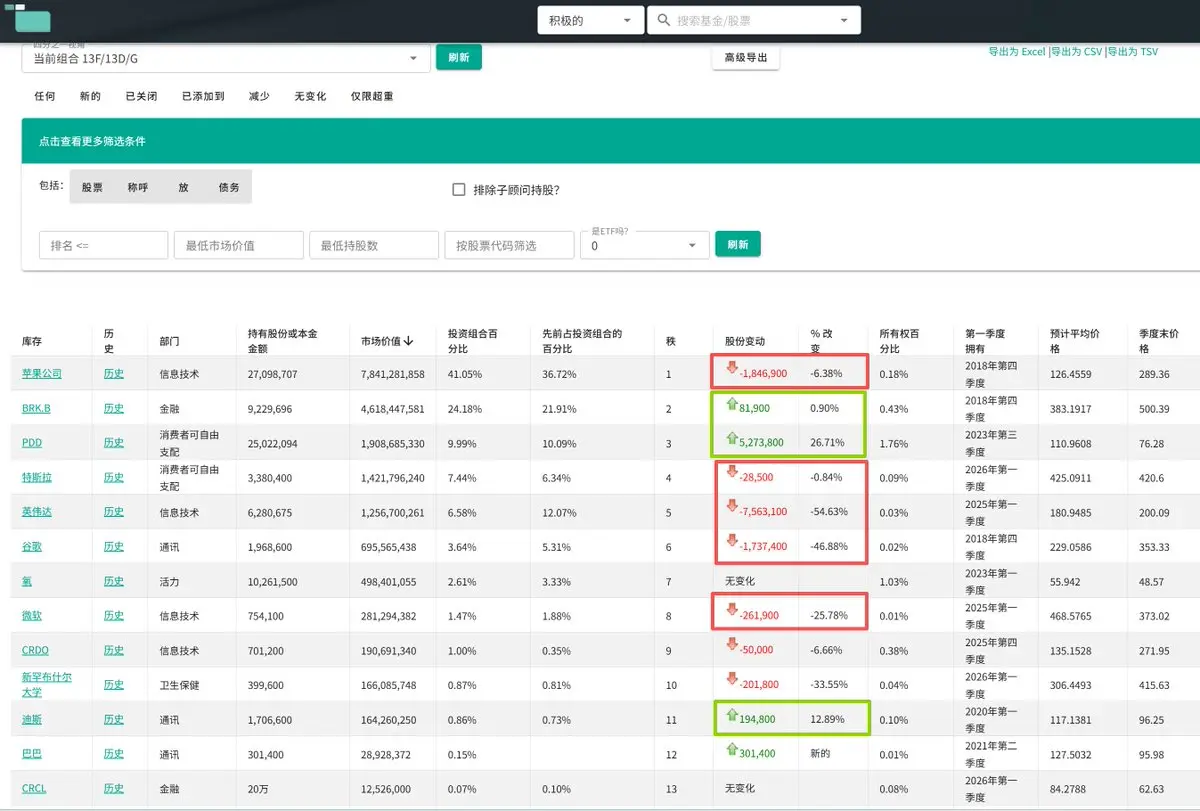Toggle 股票 include filter

92,187
